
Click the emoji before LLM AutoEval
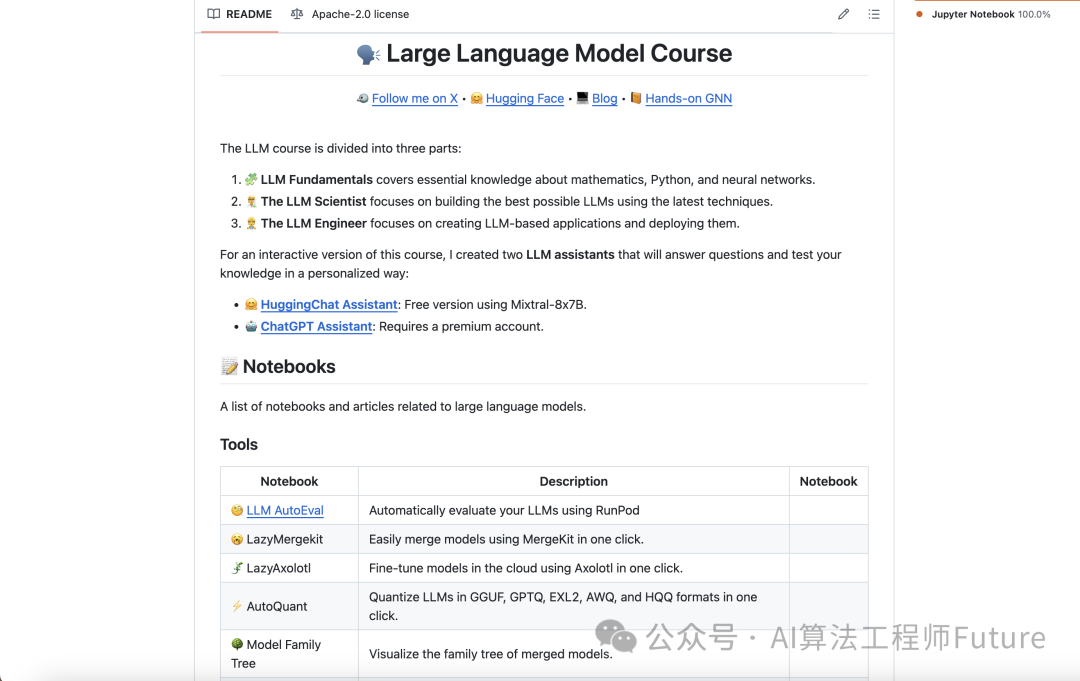(237, 510)
